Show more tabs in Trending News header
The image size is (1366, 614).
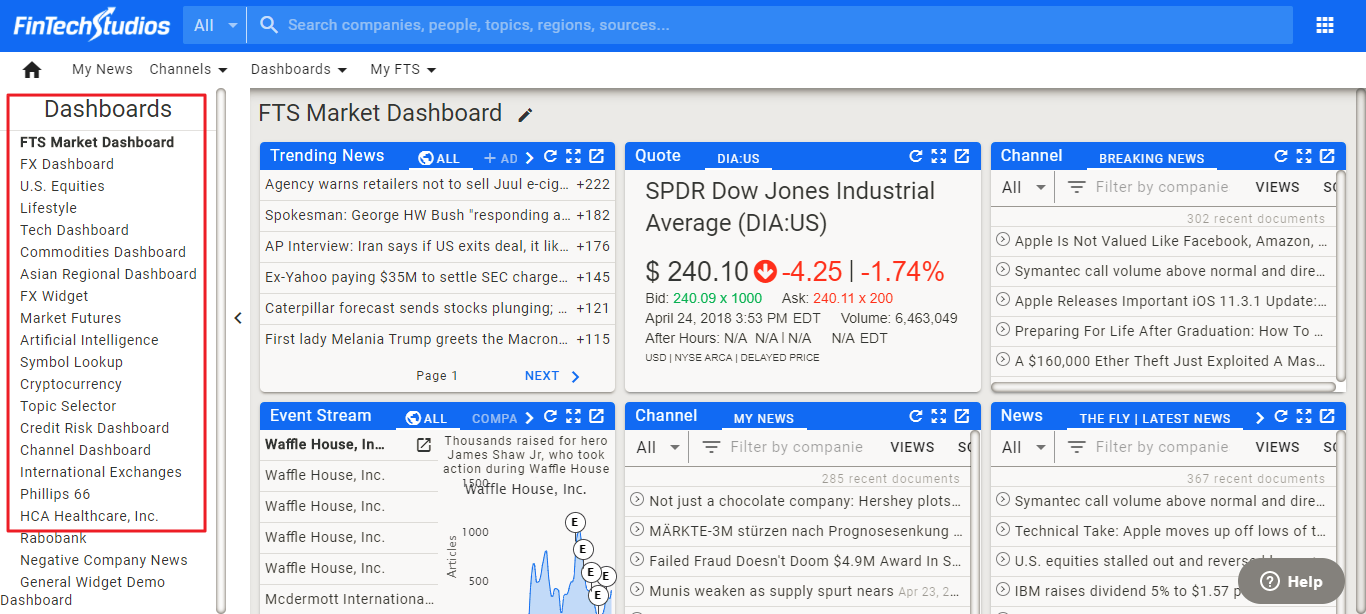click(530, 157)
